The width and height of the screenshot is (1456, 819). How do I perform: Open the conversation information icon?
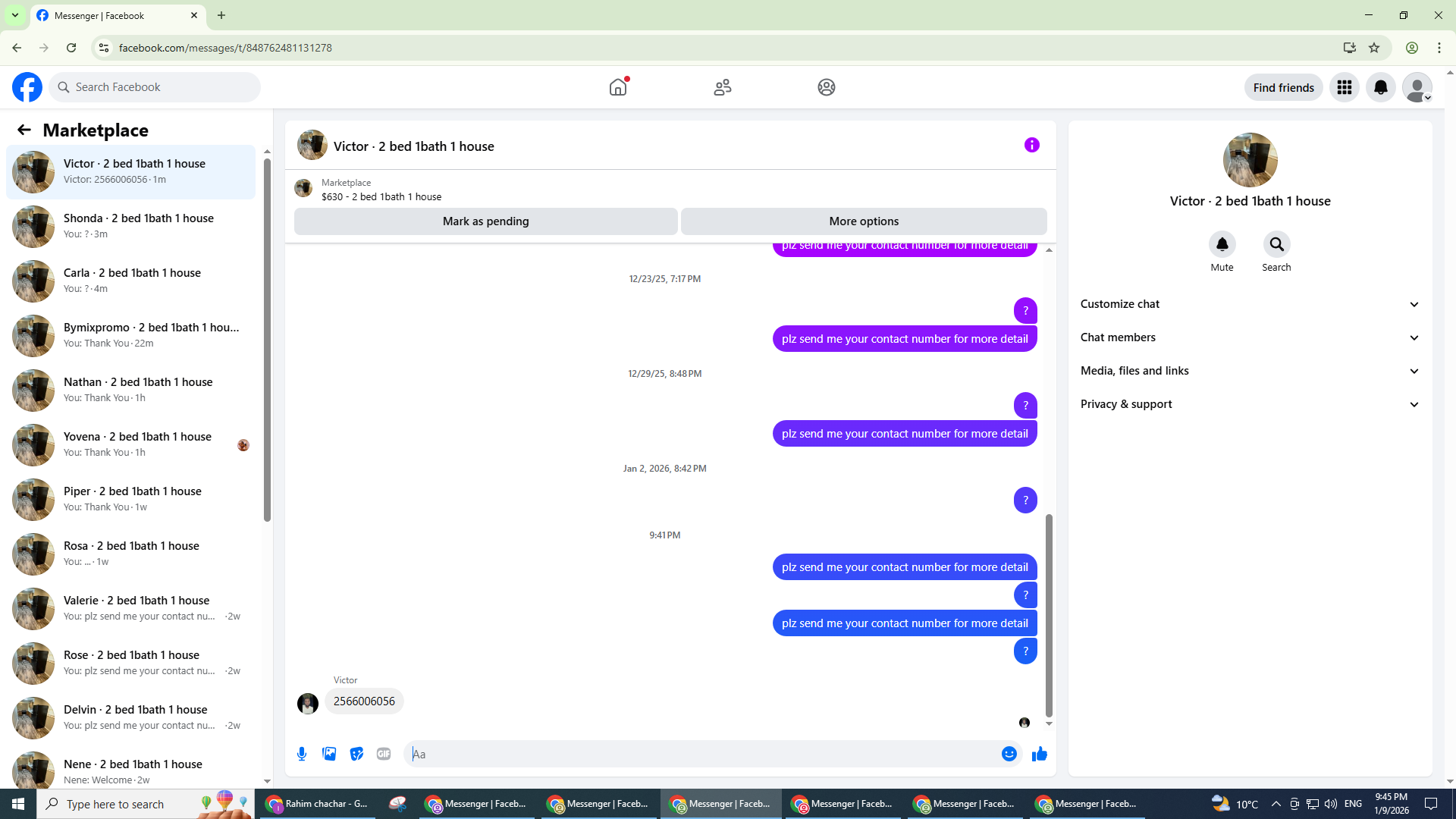[1031, 145]
